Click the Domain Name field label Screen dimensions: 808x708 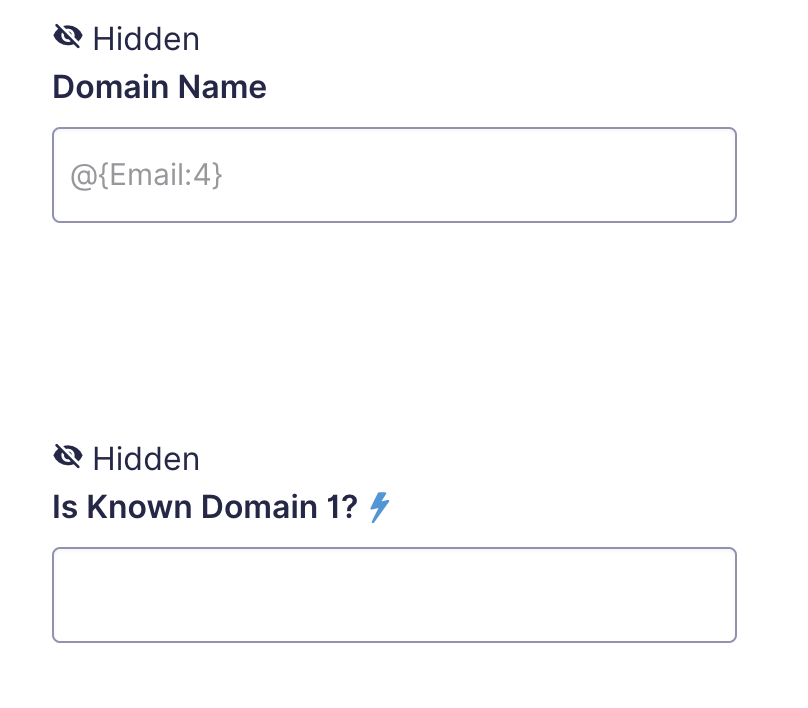[x=160, y=87]
